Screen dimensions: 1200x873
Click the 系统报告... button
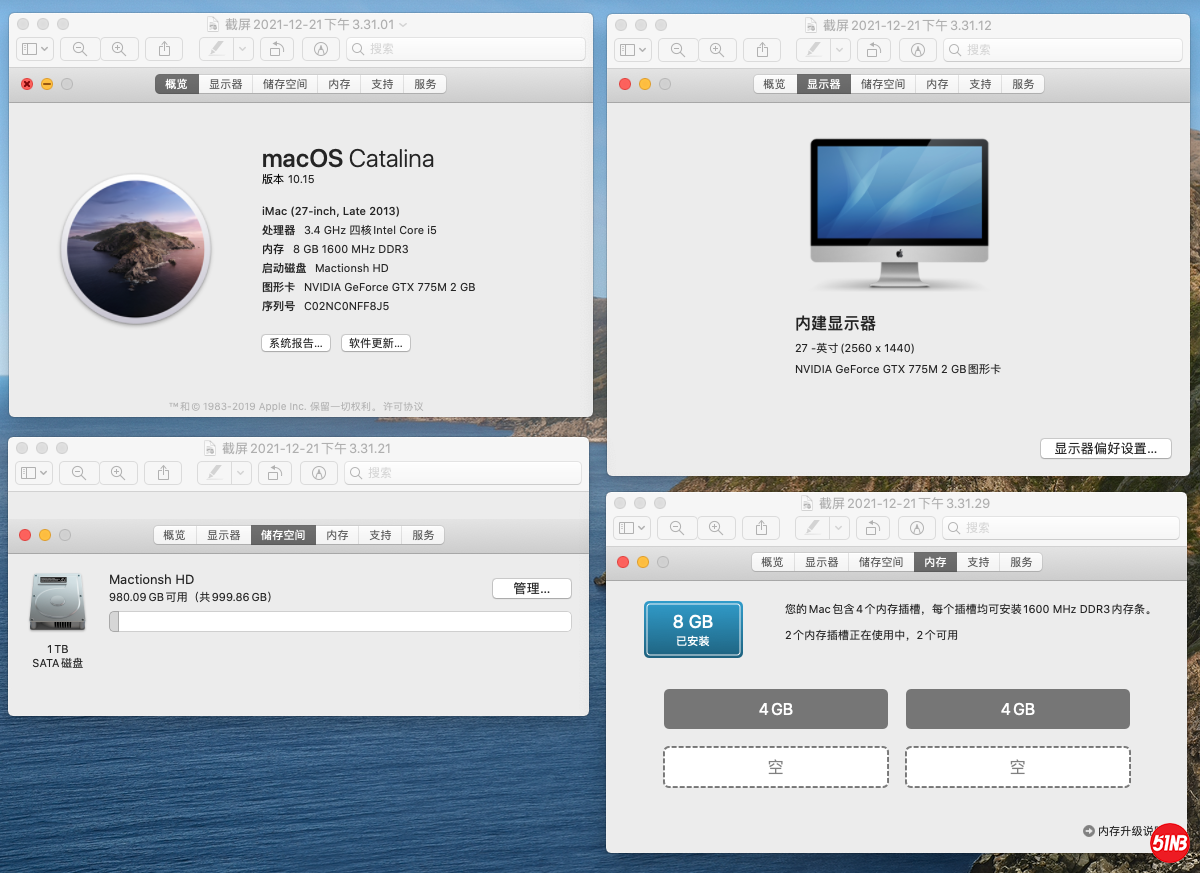click(296, 343)
